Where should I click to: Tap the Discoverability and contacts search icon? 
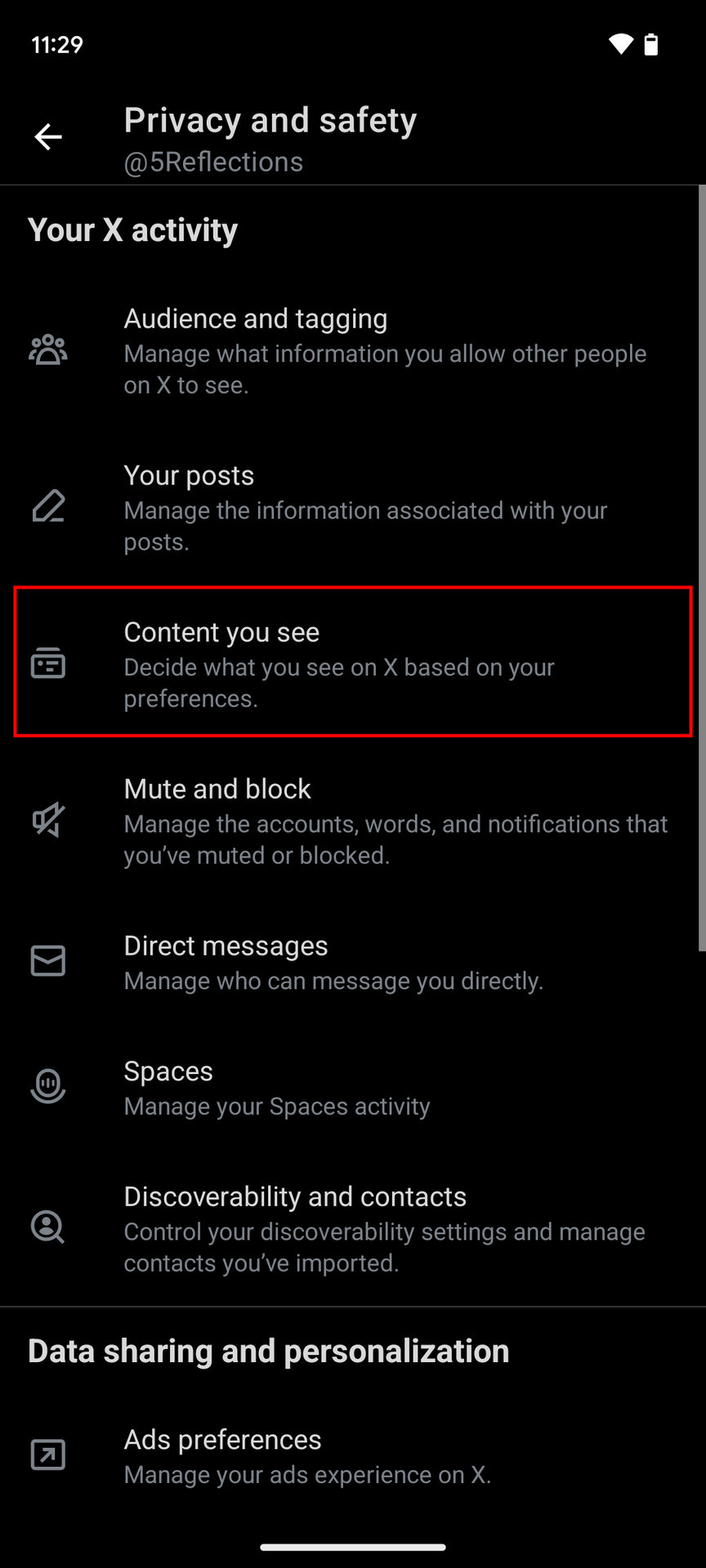tap(48, 1227)
